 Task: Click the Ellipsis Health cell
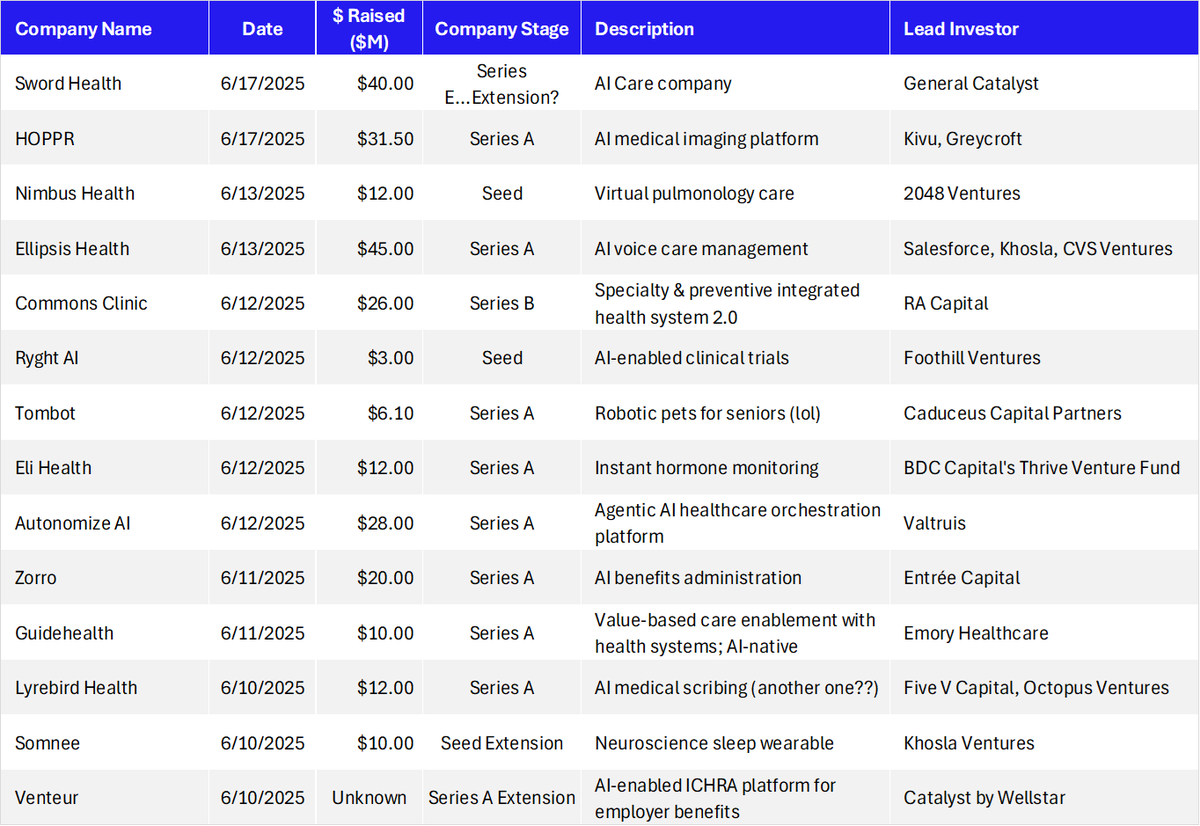104,248
